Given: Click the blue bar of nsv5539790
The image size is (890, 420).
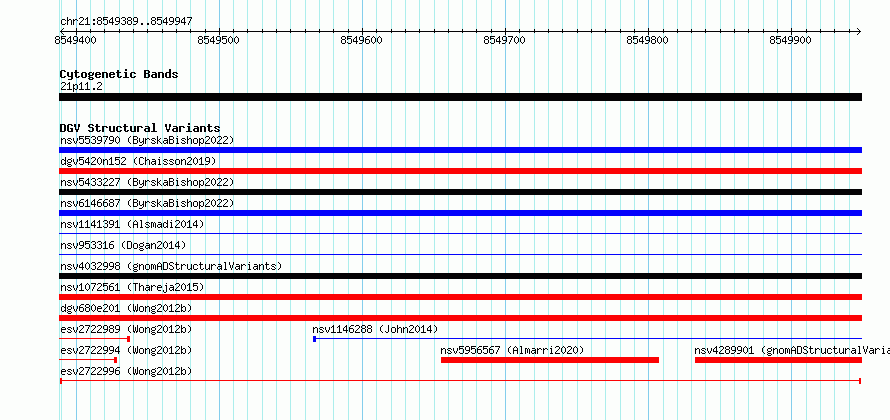Looking at the screenshot, I should (x=460, y=150).
